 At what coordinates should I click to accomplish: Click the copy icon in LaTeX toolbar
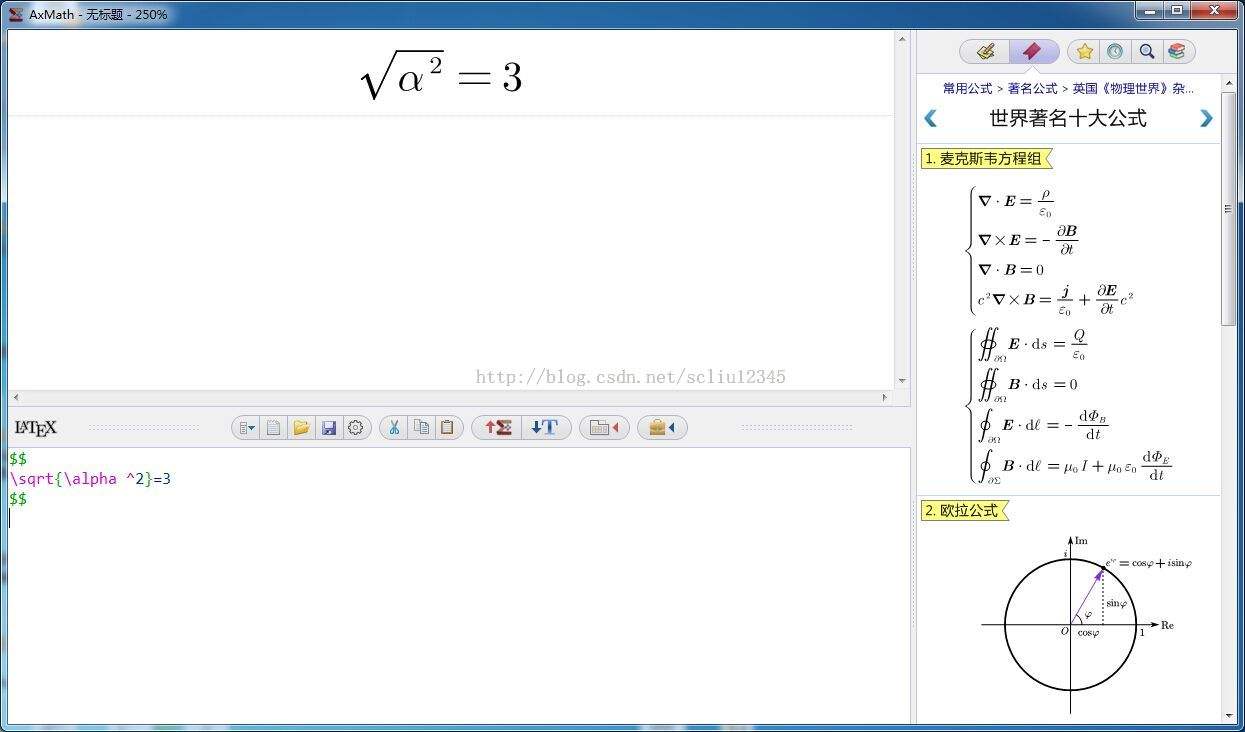pos(421,428)
